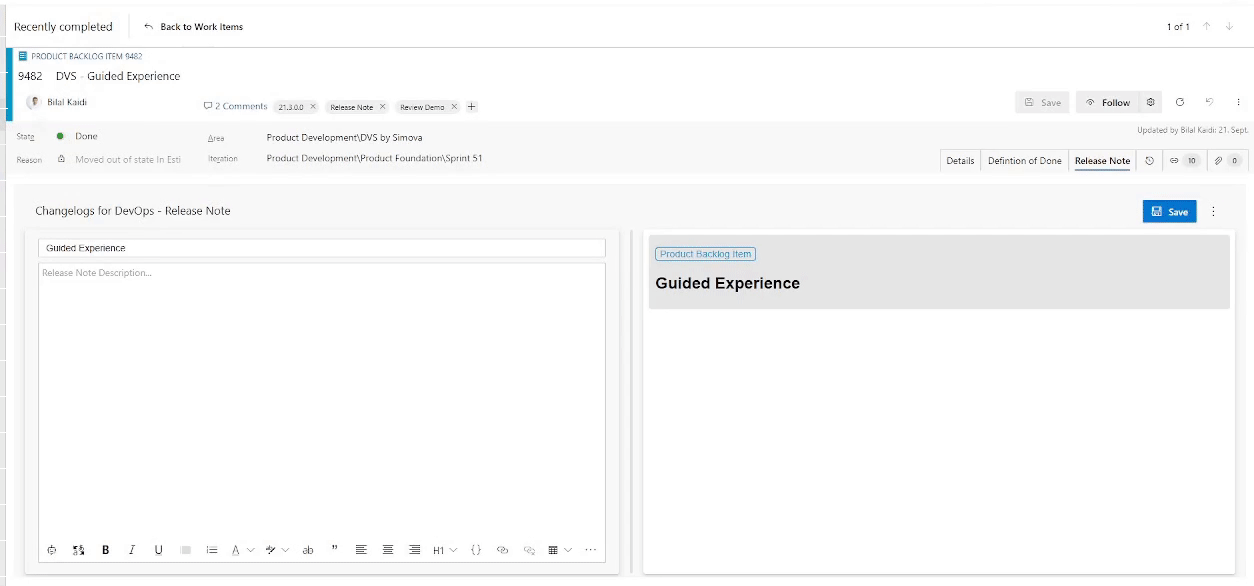Remove the Review Demo tag
The width and height of the screenshot is (1254, 586).
click(x=452, y=105)
